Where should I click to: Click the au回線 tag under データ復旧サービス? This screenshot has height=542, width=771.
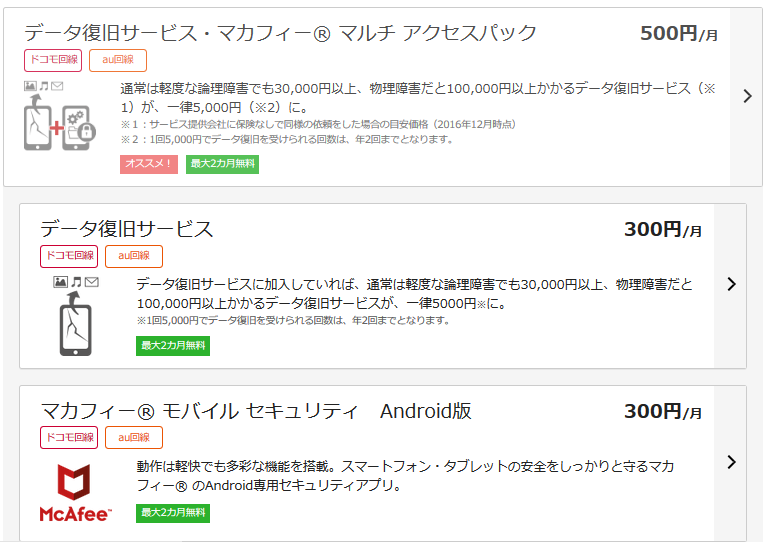pyautogui.click(x=134, y=256)
